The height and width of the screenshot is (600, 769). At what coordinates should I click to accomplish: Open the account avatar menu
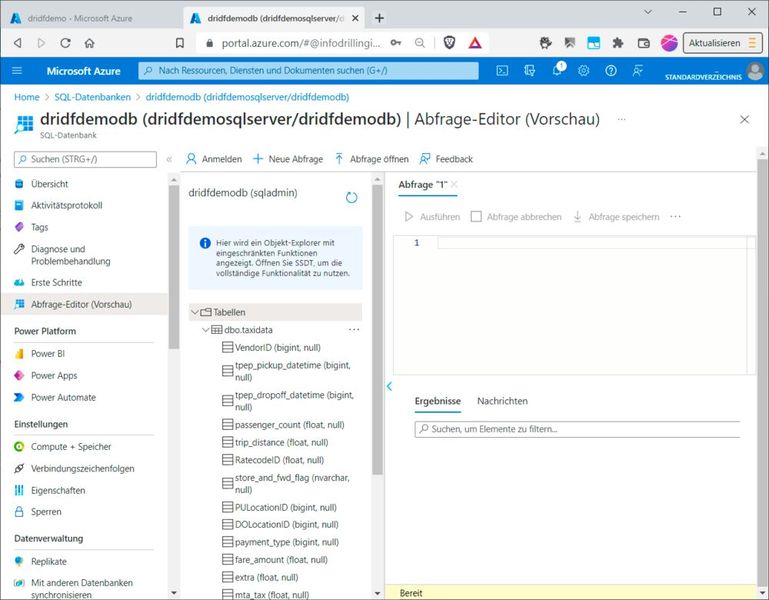755,71
